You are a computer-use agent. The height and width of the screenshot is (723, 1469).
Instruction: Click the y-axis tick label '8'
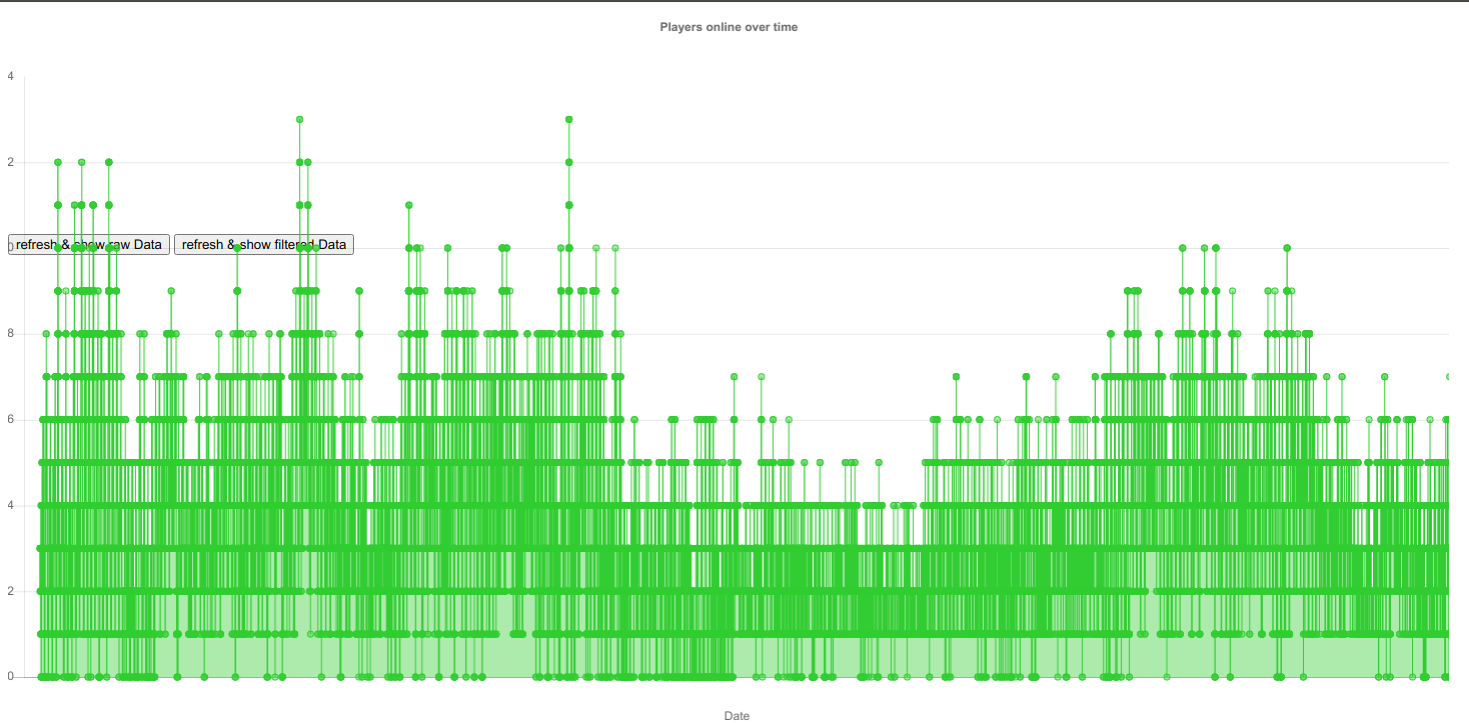point(11,334)
